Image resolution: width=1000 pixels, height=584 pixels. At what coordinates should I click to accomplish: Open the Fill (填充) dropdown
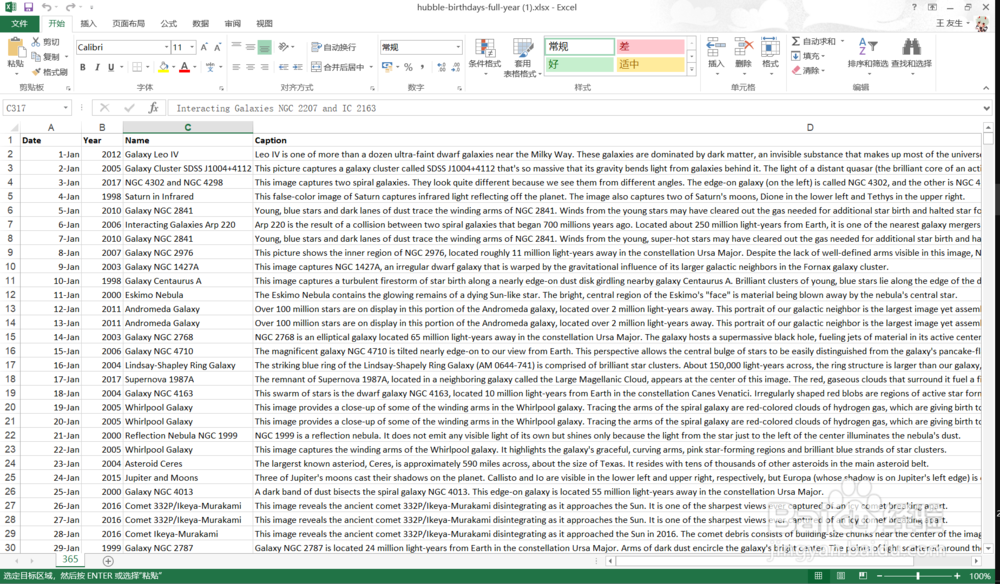tap(808, 56)
